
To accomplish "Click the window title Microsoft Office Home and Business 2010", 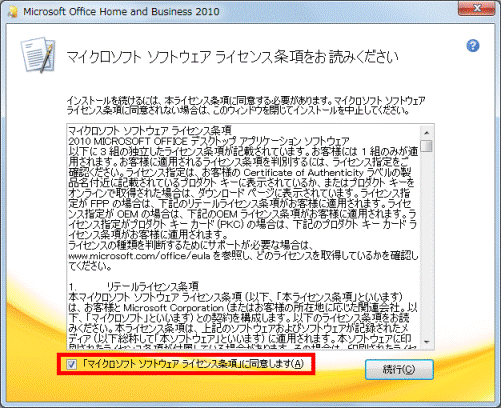I will (x=121, y=12).
